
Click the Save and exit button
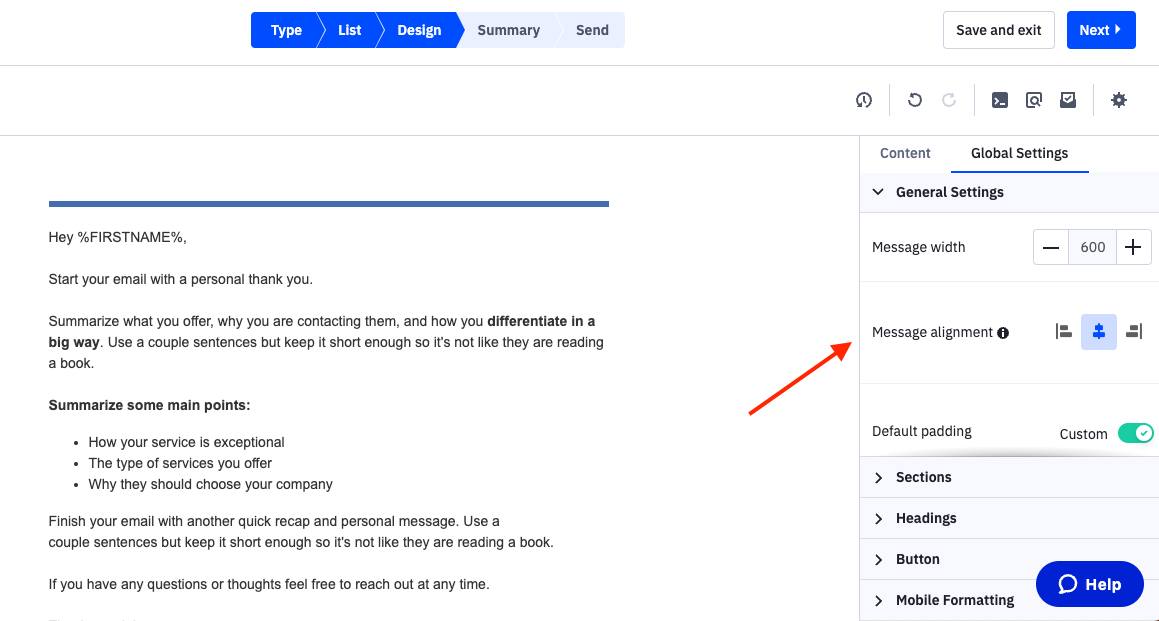pyautogui.click(x=998, y=30)
